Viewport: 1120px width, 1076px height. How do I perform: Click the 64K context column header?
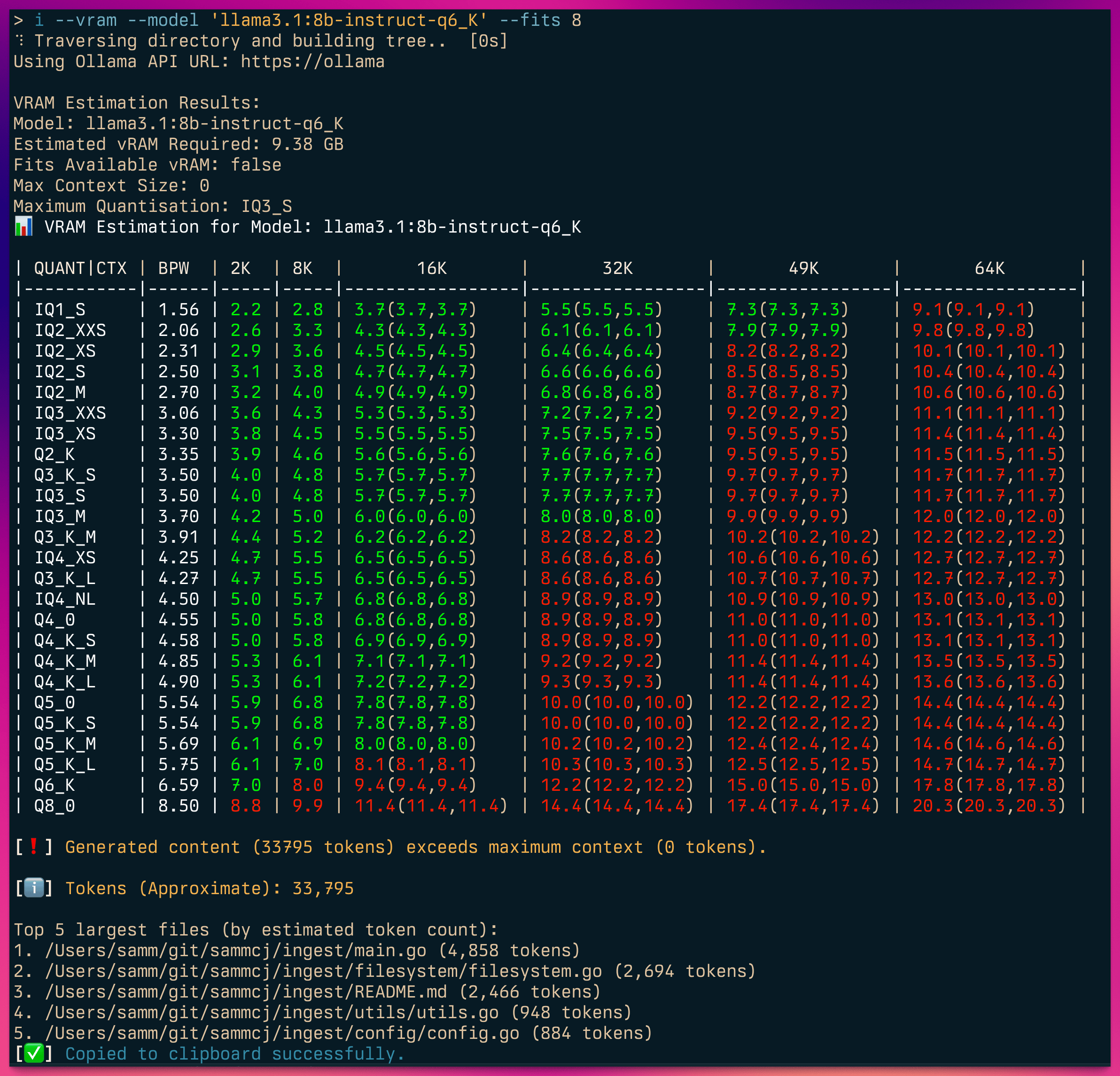coord(989,268)
